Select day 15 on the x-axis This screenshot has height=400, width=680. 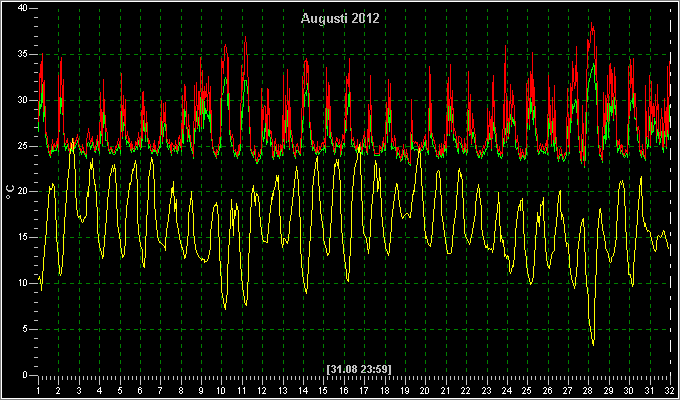323,390
